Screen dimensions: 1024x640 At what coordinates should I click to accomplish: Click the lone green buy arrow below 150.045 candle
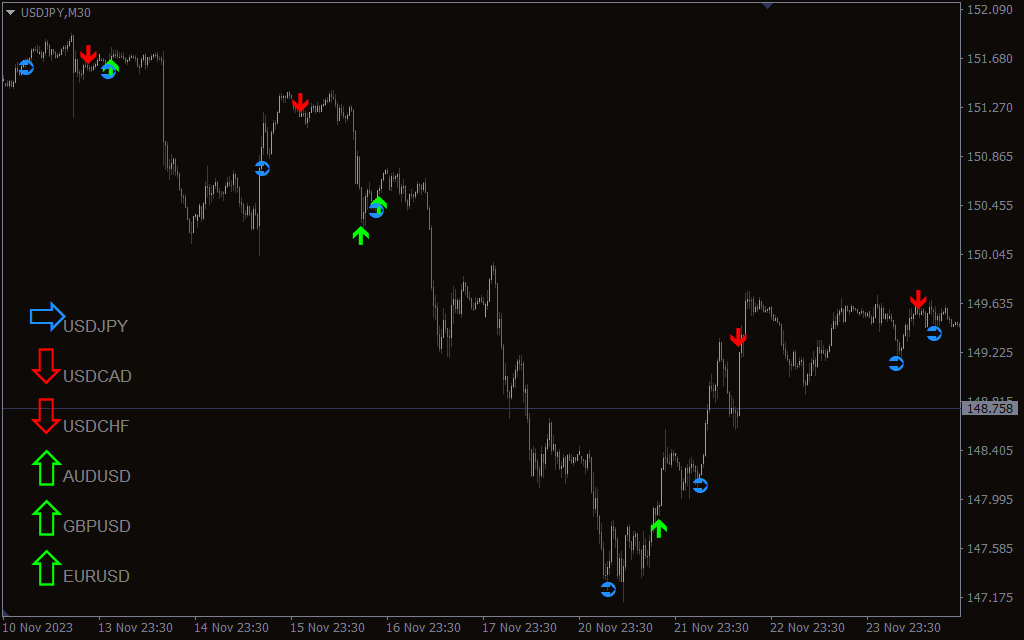click(x=360, y=235)
